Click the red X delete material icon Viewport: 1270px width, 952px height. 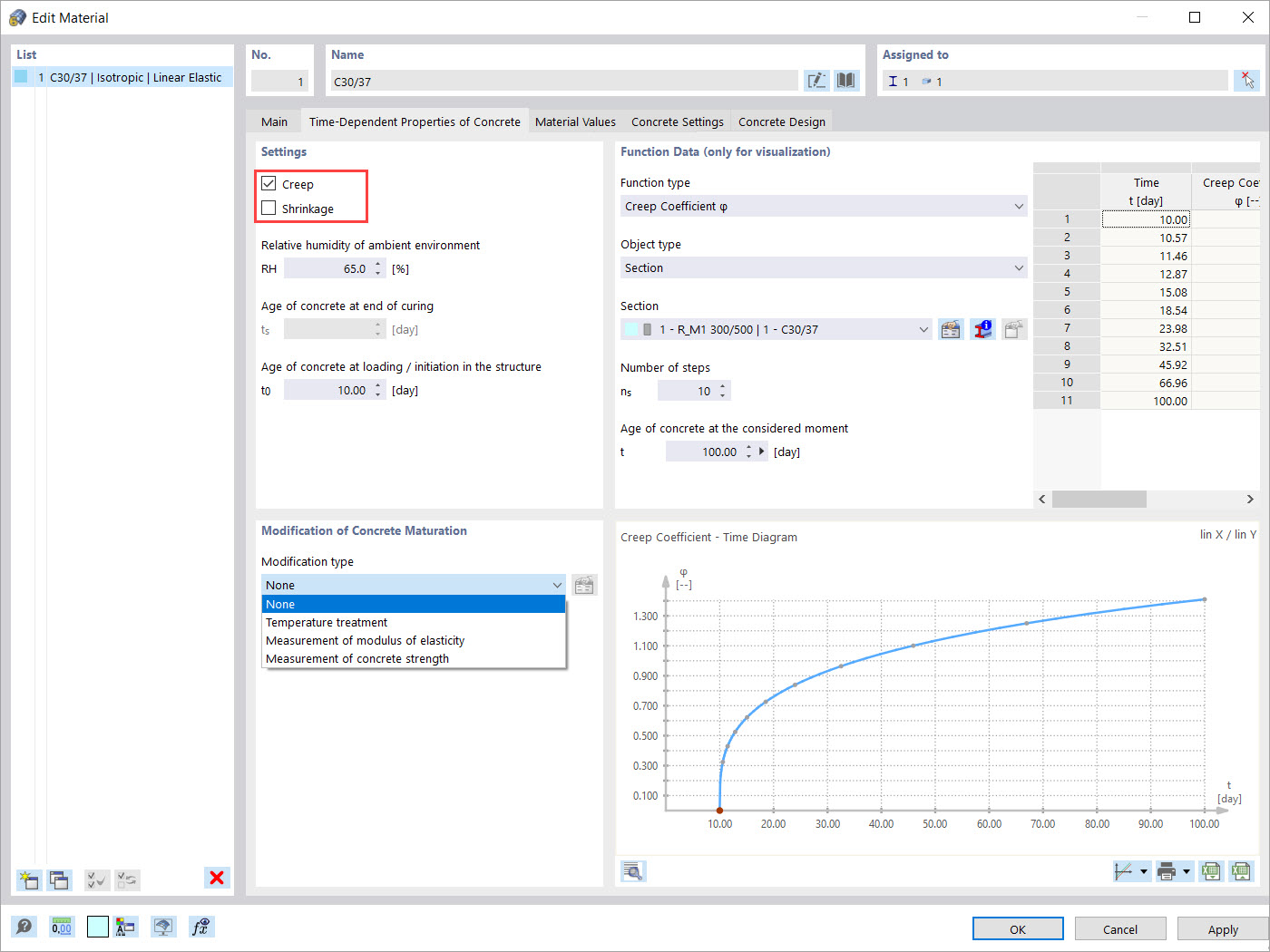pos(217,878)
